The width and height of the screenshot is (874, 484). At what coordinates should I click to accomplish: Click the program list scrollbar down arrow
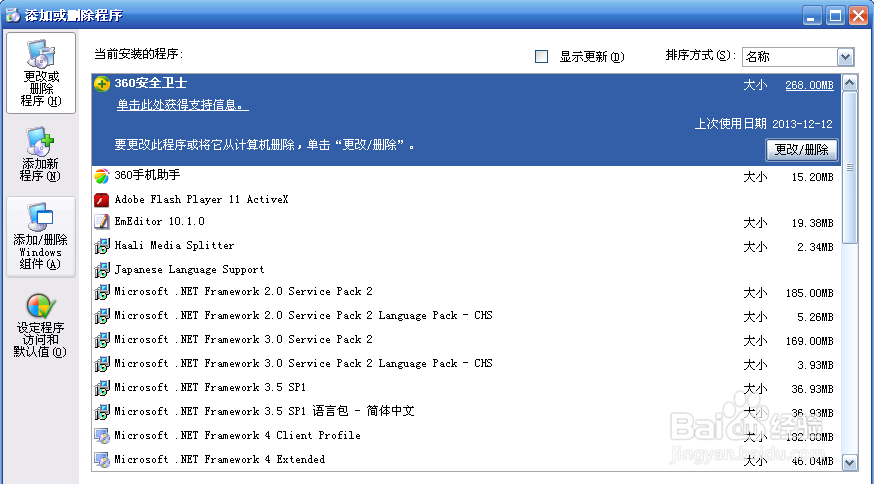849,462
